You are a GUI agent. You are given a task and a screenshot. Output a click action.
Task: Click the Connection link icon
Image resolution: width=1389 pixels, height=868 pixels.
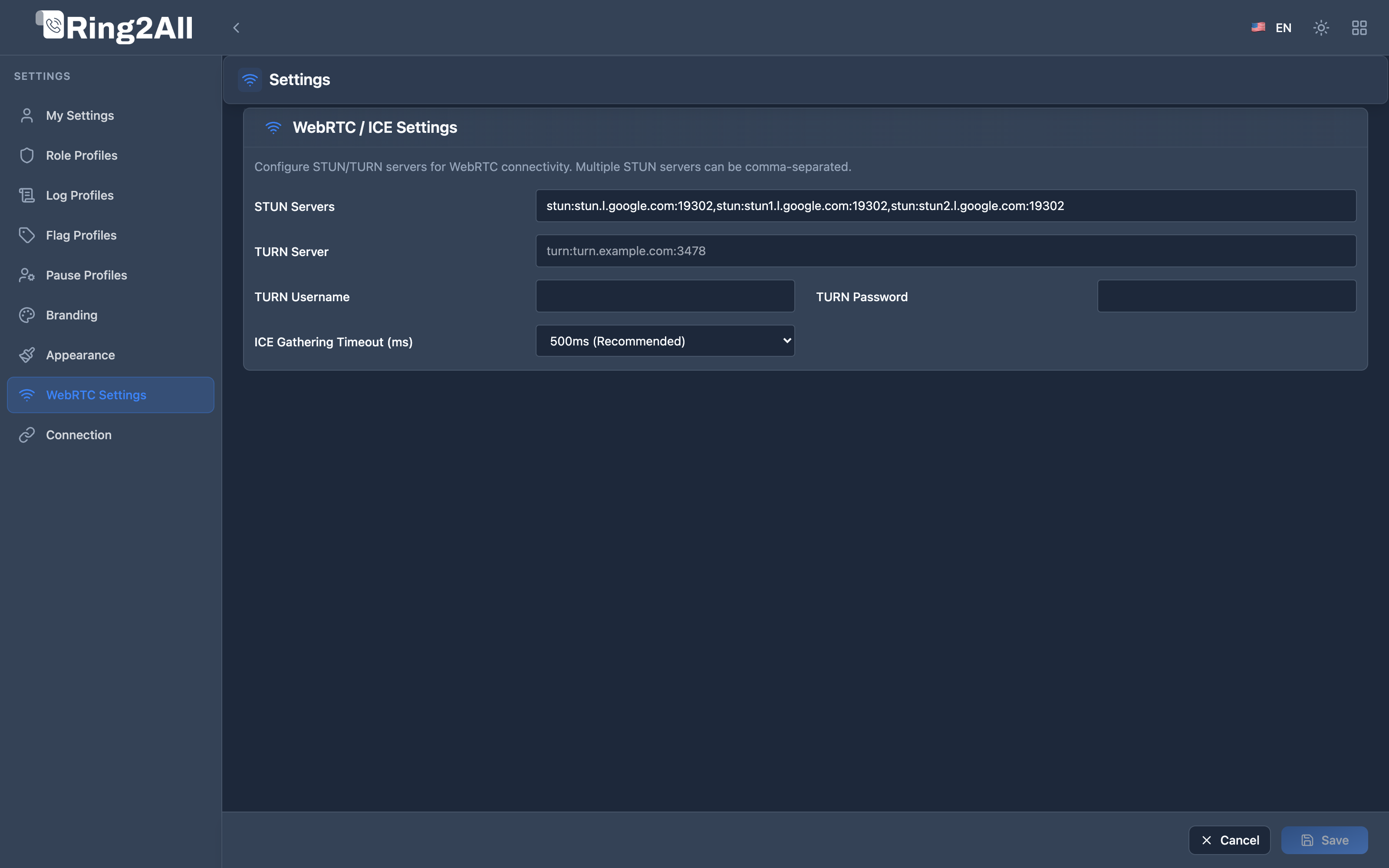(x=27, y=434)
